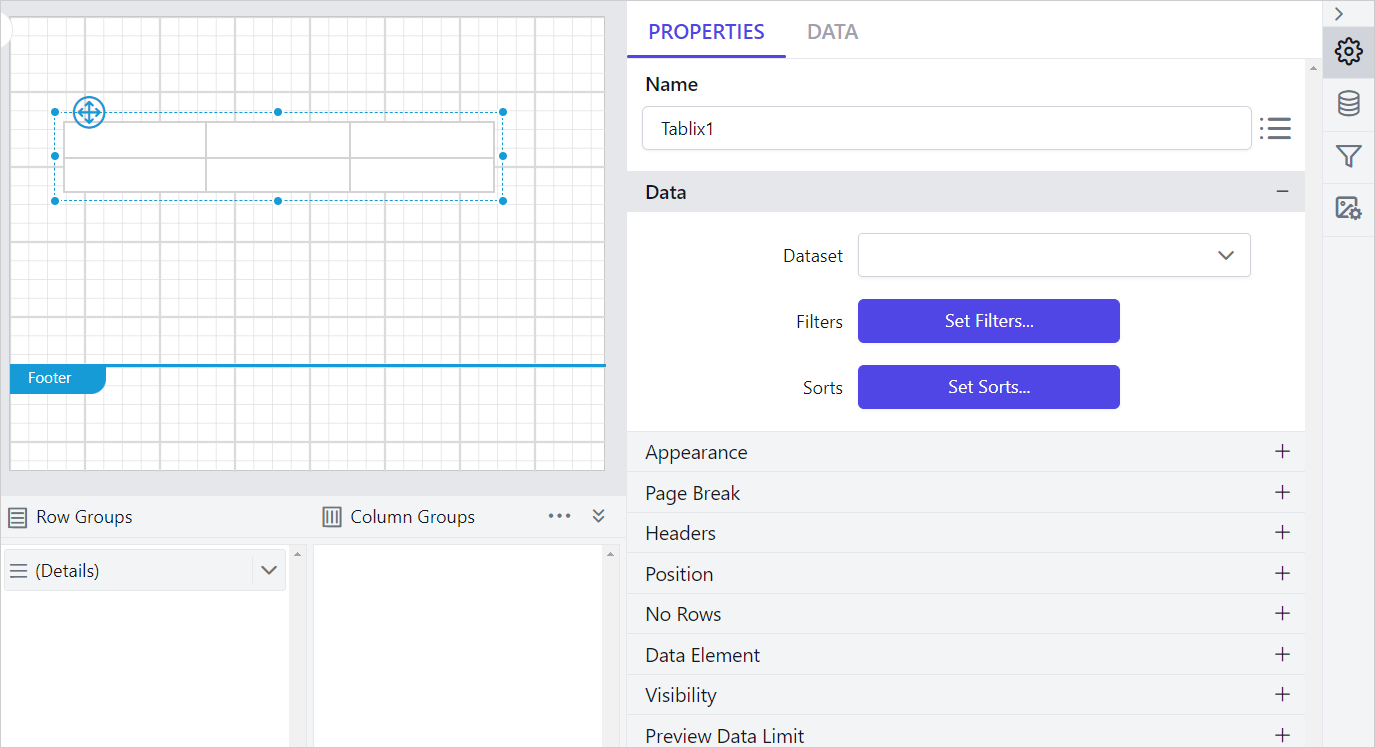Click the Column Groups panel scroll-up arrow

610,553
